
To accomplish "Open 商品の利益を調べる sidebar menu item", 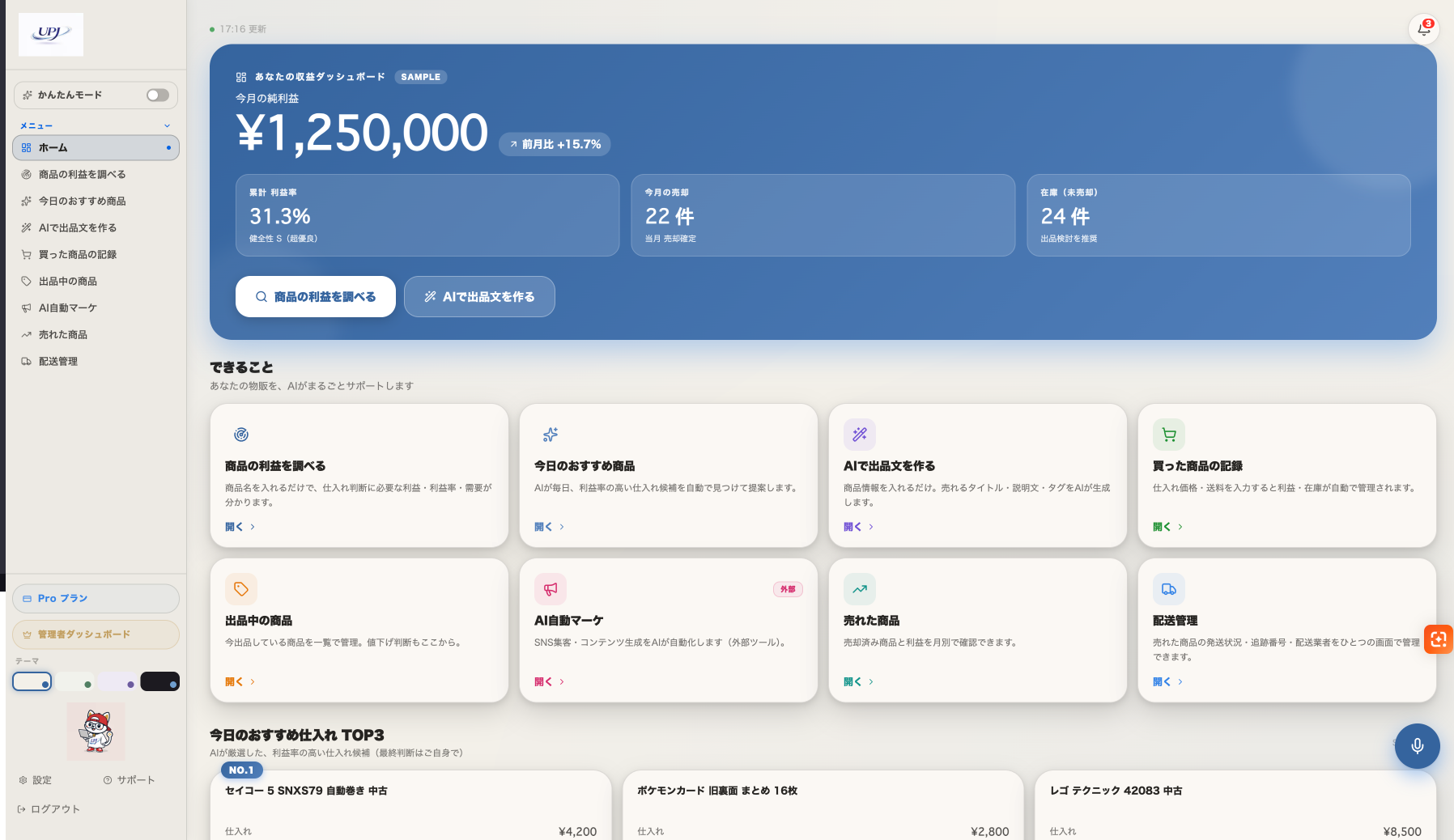I will (x=96, y=175).
